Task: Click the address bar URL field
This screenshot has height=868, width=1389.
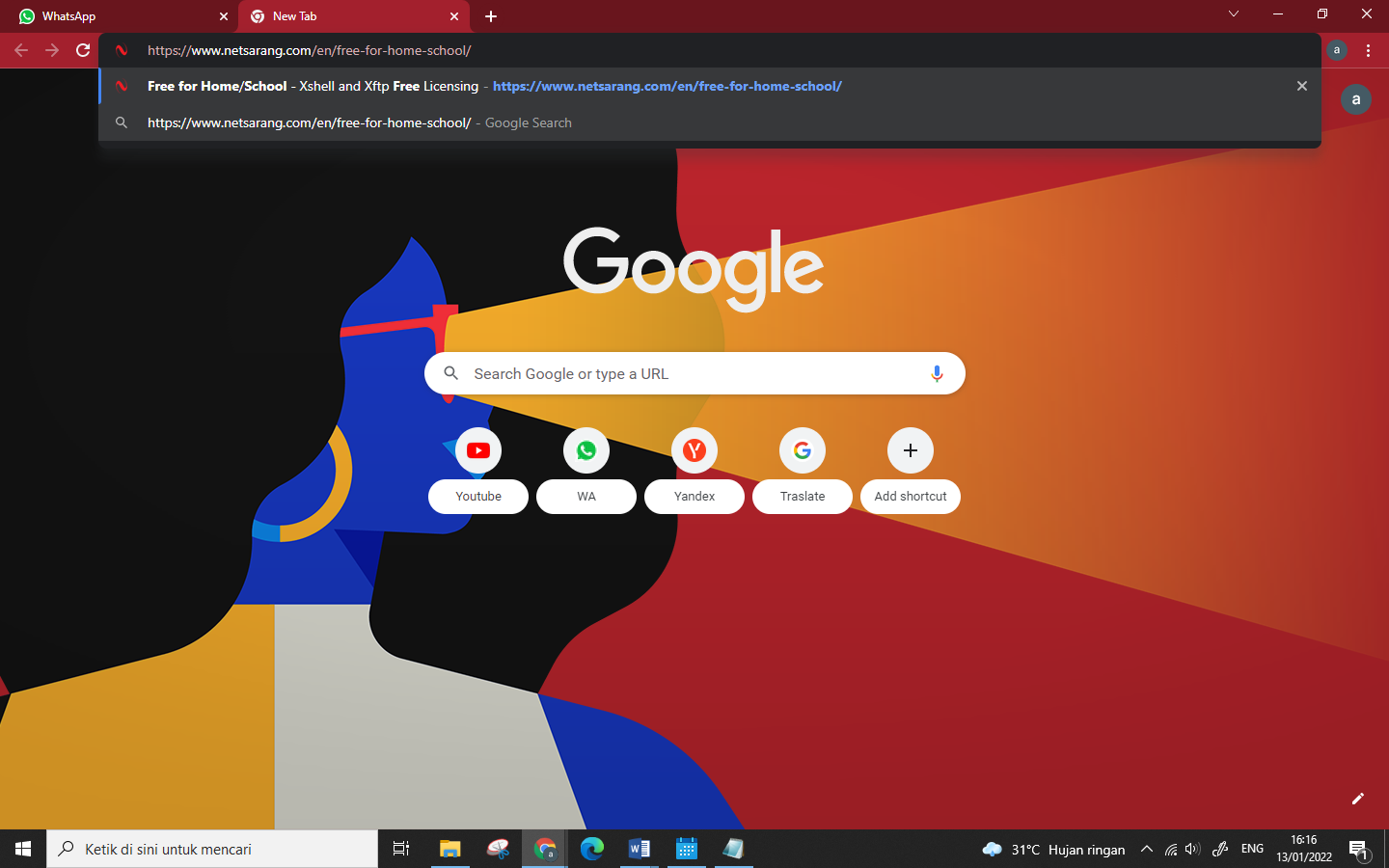Action: [x=709, y=50]
